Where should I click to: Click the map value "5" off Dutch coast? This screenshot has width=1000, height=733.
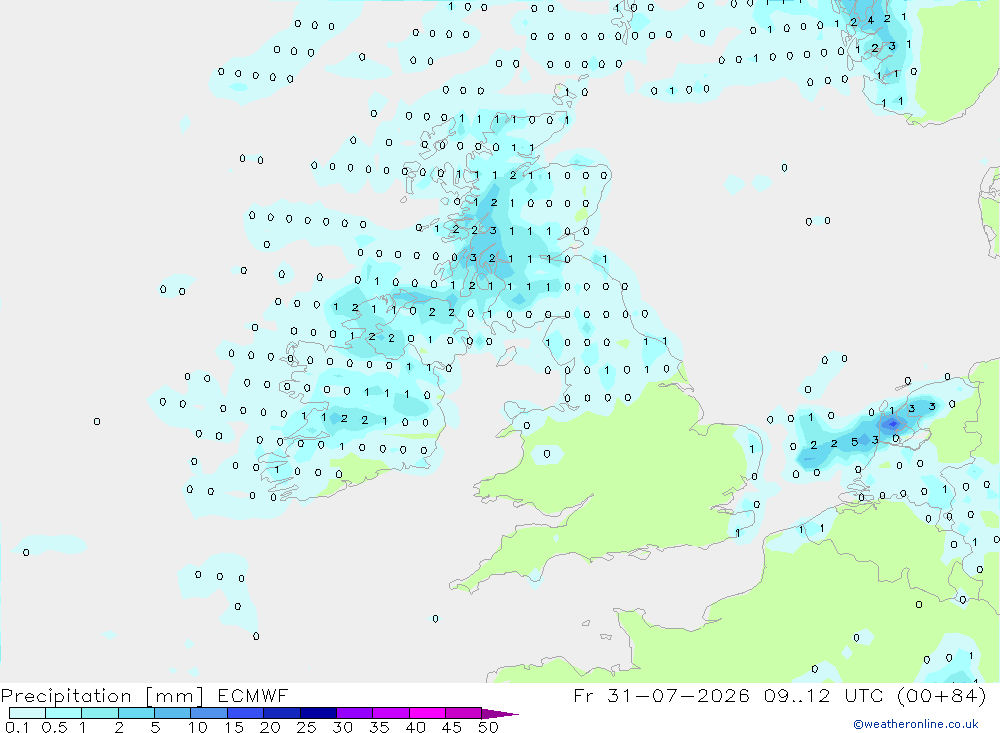[855, 441]
